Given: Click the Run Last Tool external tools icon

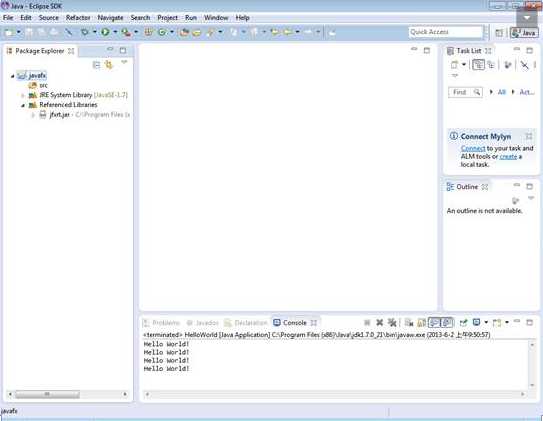Looking at the screenshot, I should pos(126,32).
